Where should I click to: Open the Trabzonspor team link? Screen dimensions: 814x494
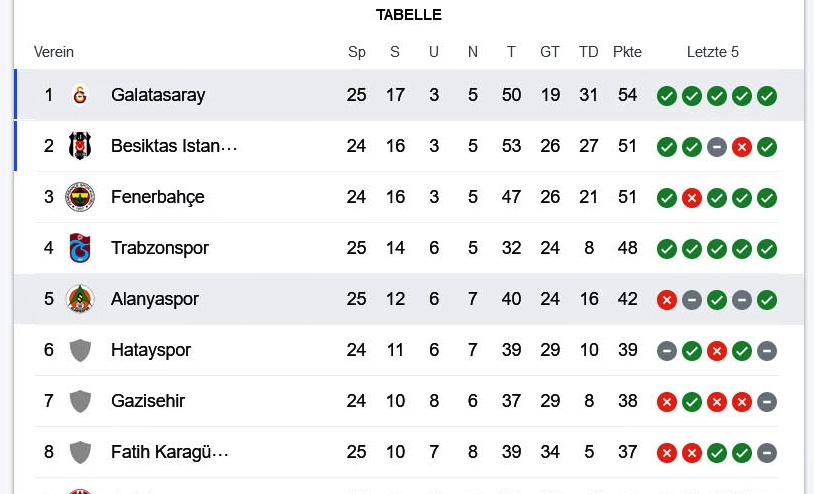(159, 248)
